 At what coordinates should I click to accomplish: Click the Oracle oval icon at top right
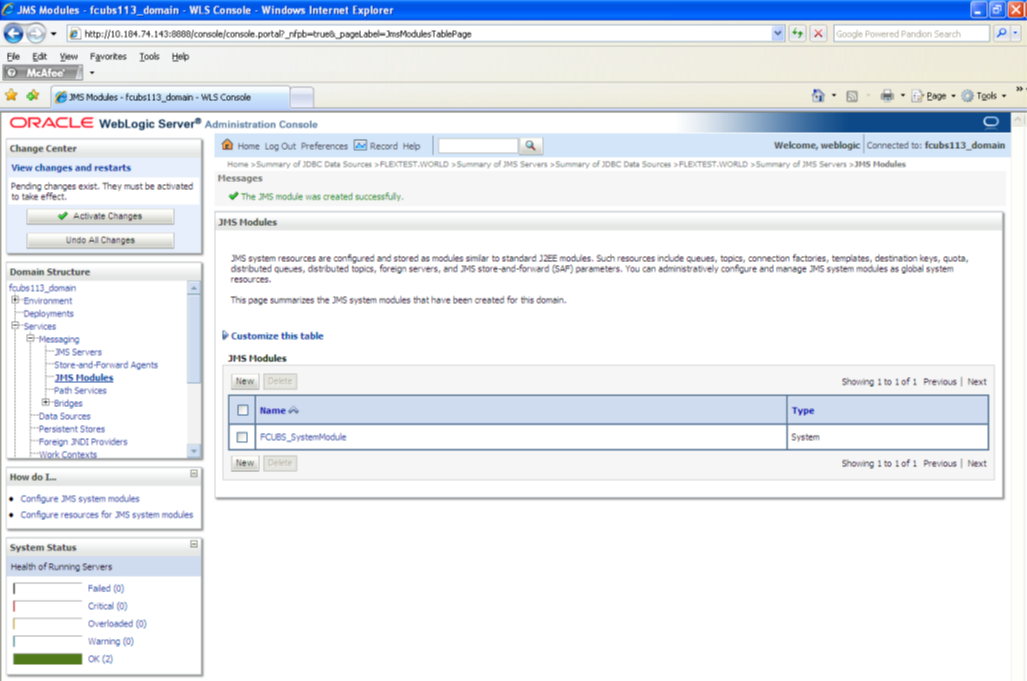(x=991, y=122)
